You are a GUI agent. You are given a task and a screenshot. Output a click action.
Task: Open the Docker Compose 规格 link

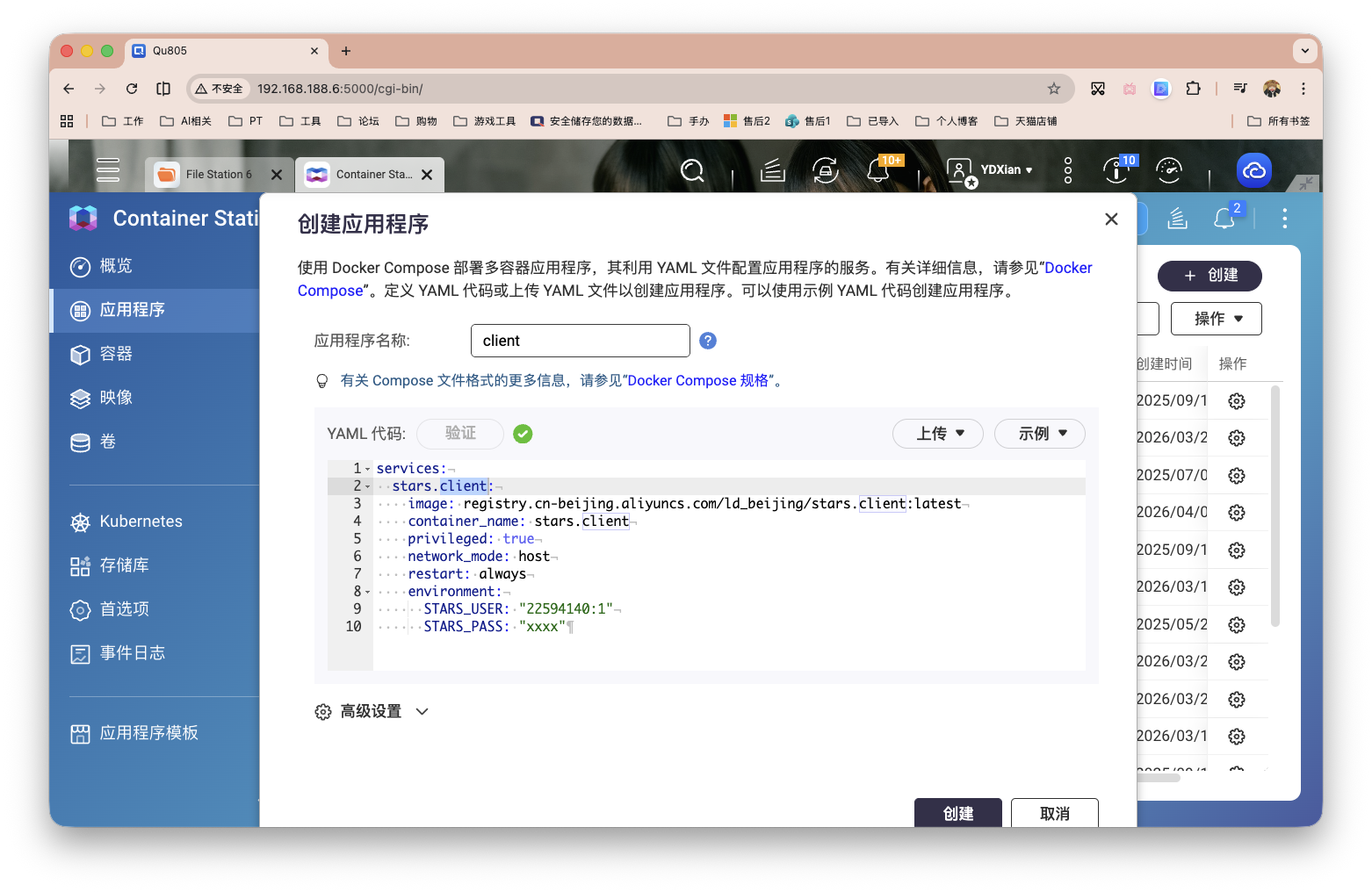[698, 380]
